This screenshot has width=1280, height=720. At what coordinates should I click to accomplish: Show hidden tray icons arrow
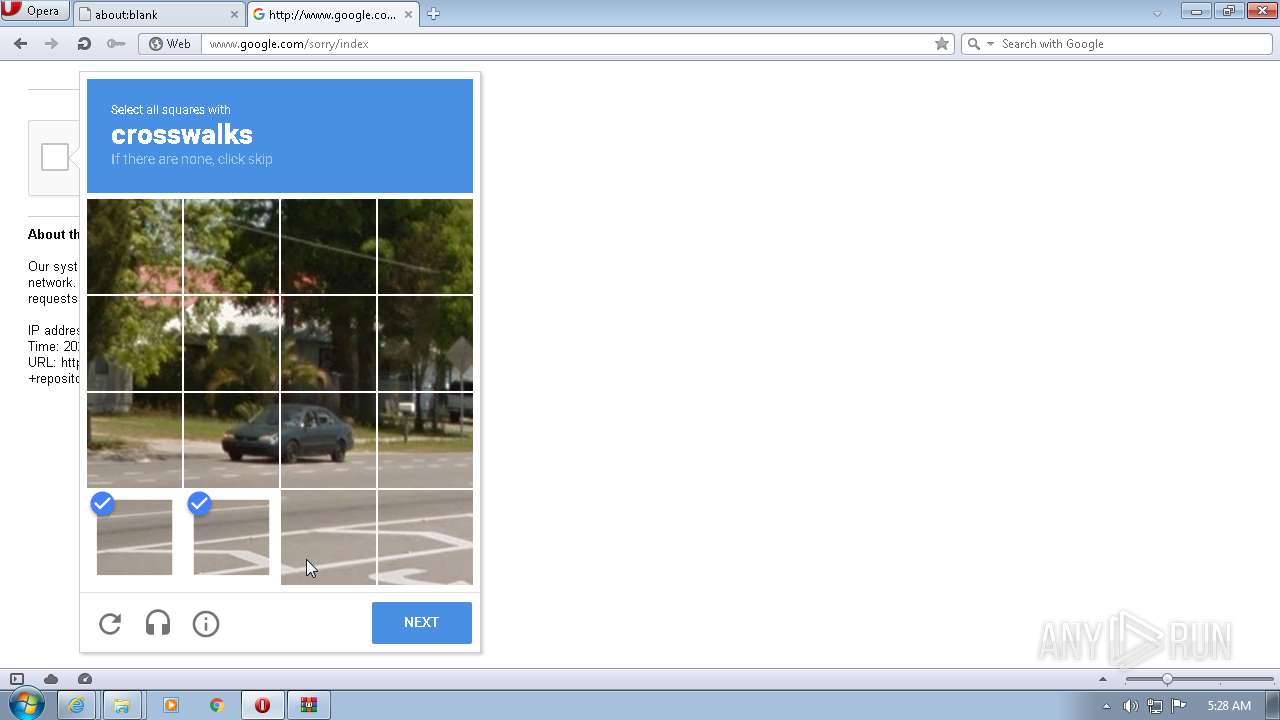(1106, 706)
